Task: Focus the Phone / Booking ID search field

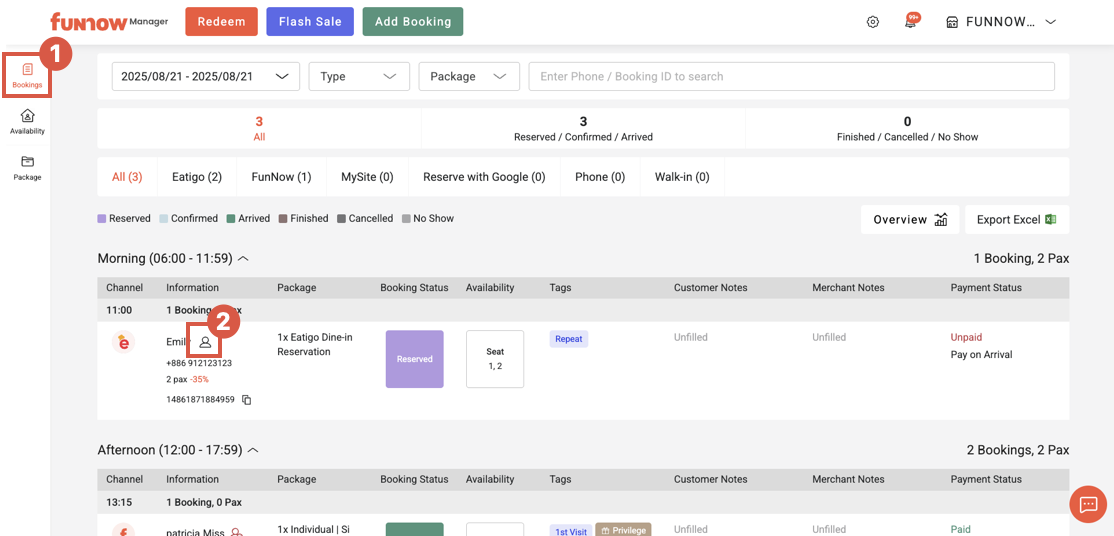Action: (x=791, y=76)
